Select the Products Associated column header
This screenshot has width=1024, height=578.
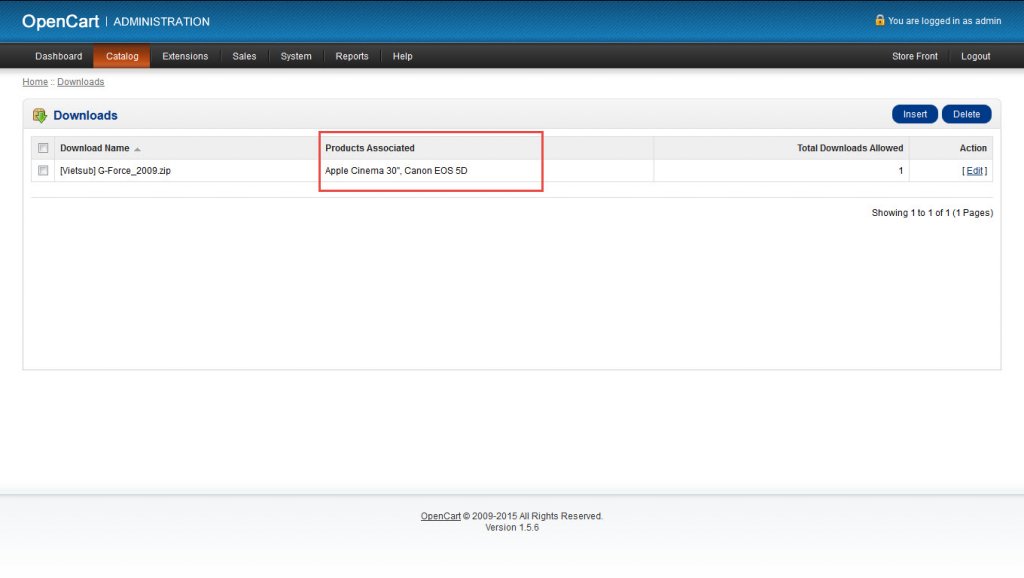click(x=370, y=148)
